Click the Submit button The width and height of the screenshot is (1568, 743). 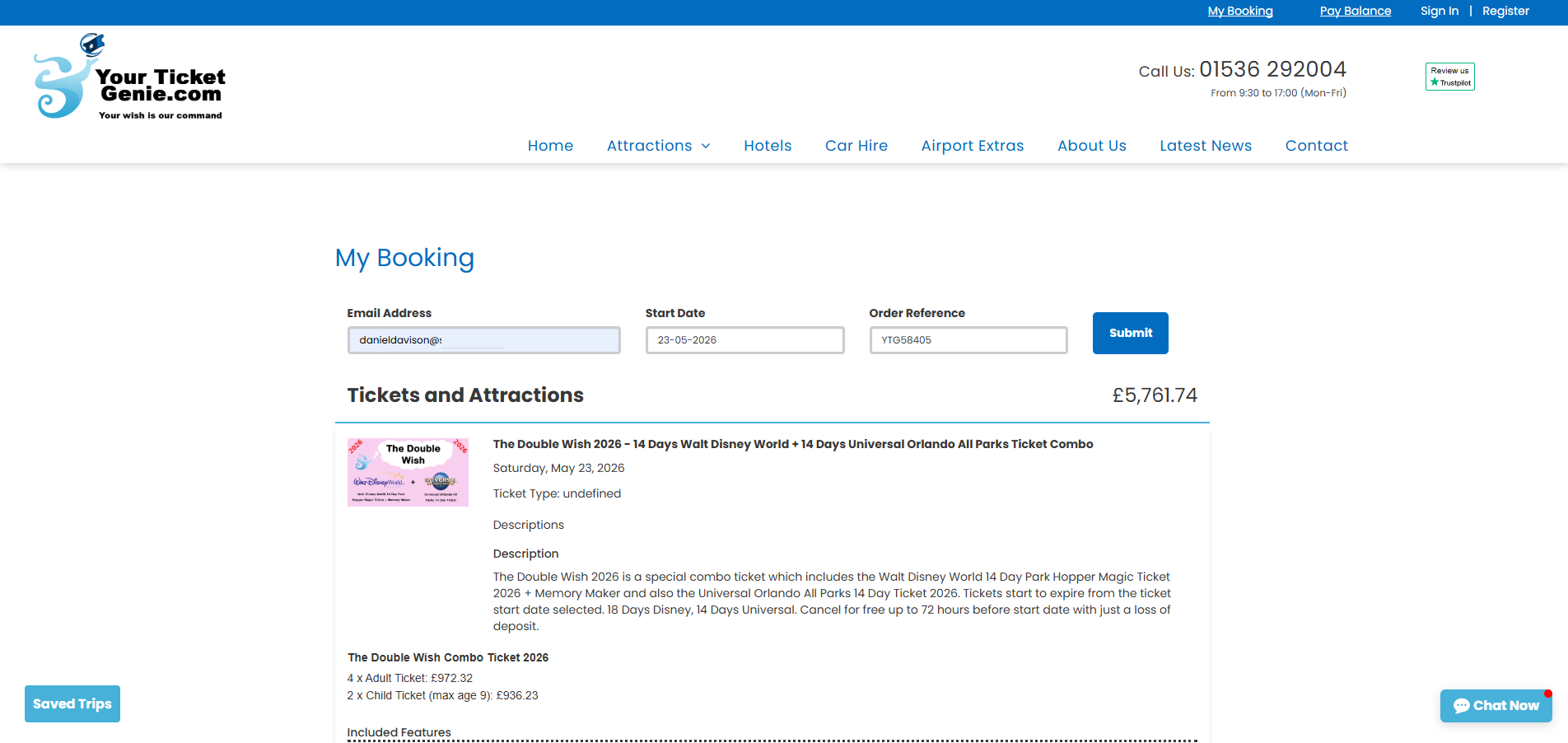click(1131, 333)
